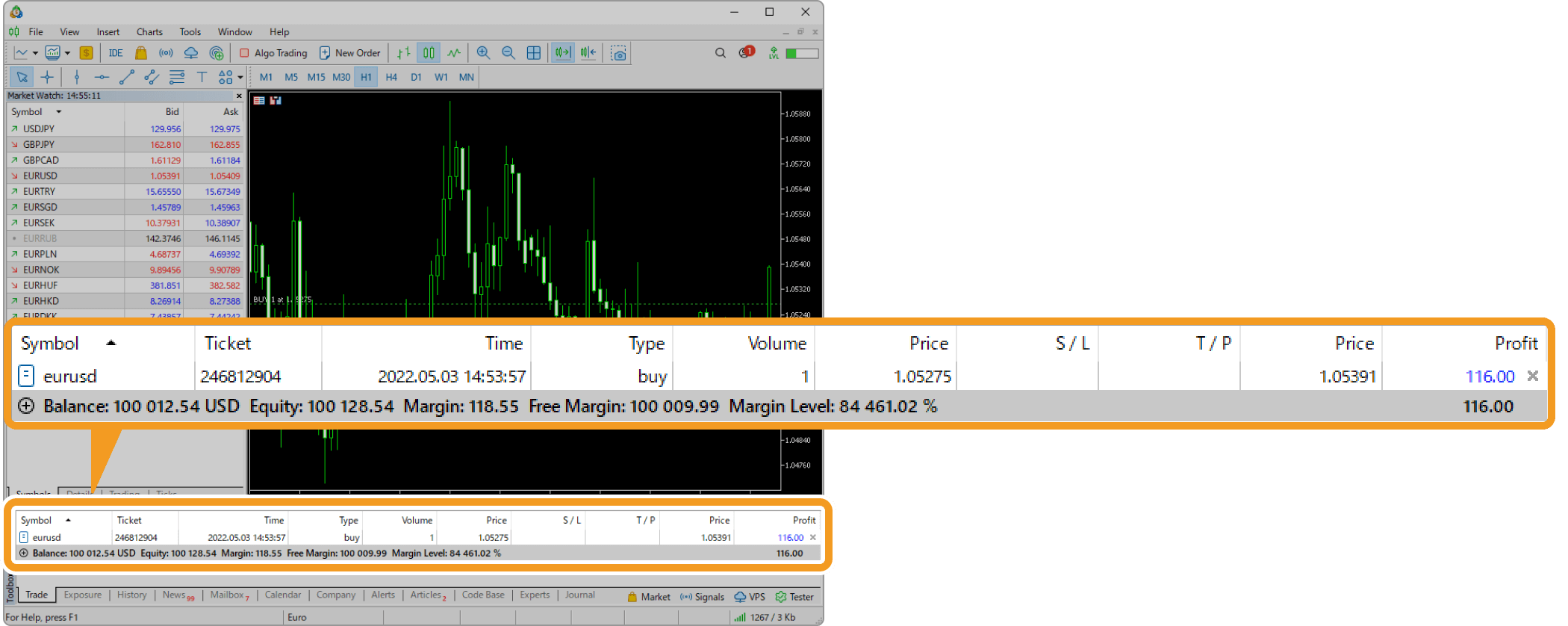Click the MN timeframe button
The image size is (1568, 626).
point(466,77)
